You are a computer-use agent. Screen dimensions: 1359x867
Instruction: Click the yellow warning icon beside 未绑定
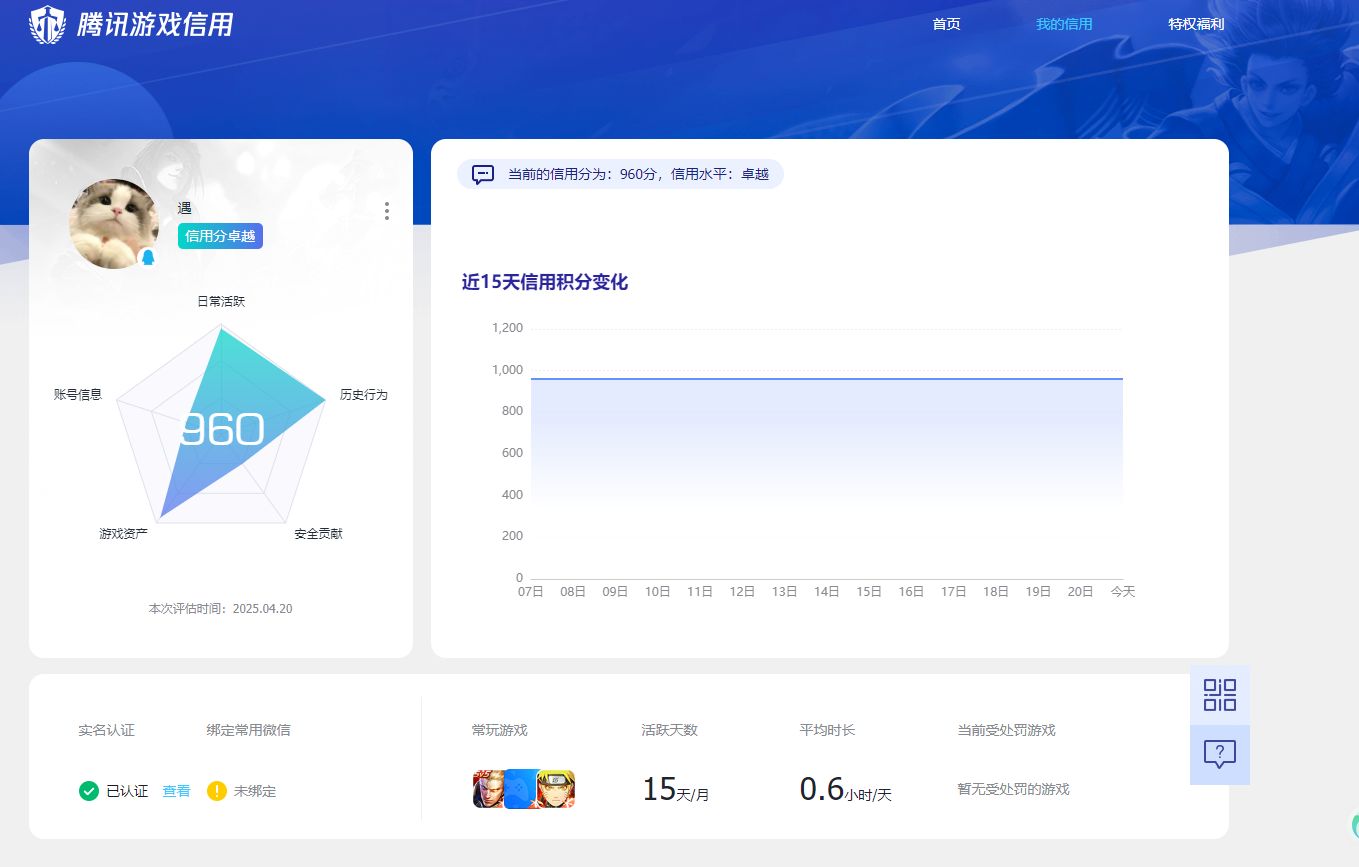point(217,791)
